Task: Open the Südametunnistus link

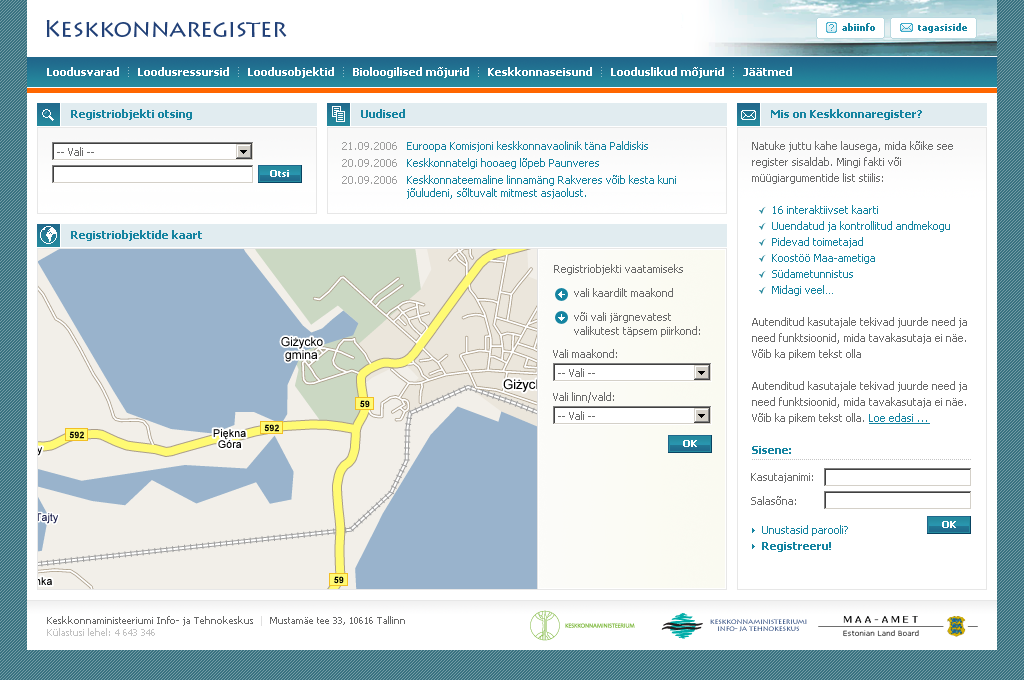Action: pyautogui.click(x=812, y=274)
